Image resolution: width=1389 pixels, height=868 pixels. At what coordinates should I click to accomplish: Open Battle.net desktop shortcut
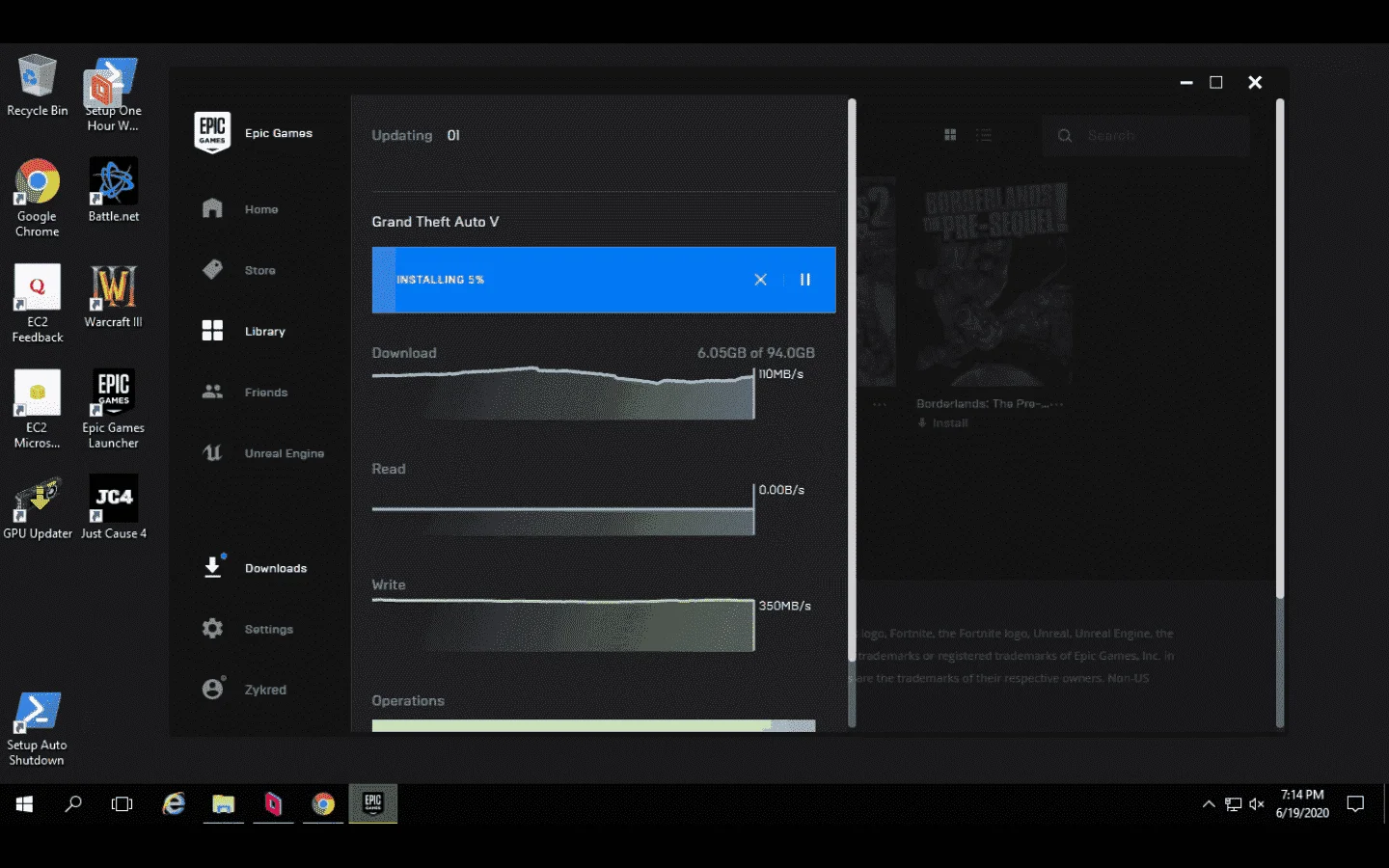click(114, 190)
